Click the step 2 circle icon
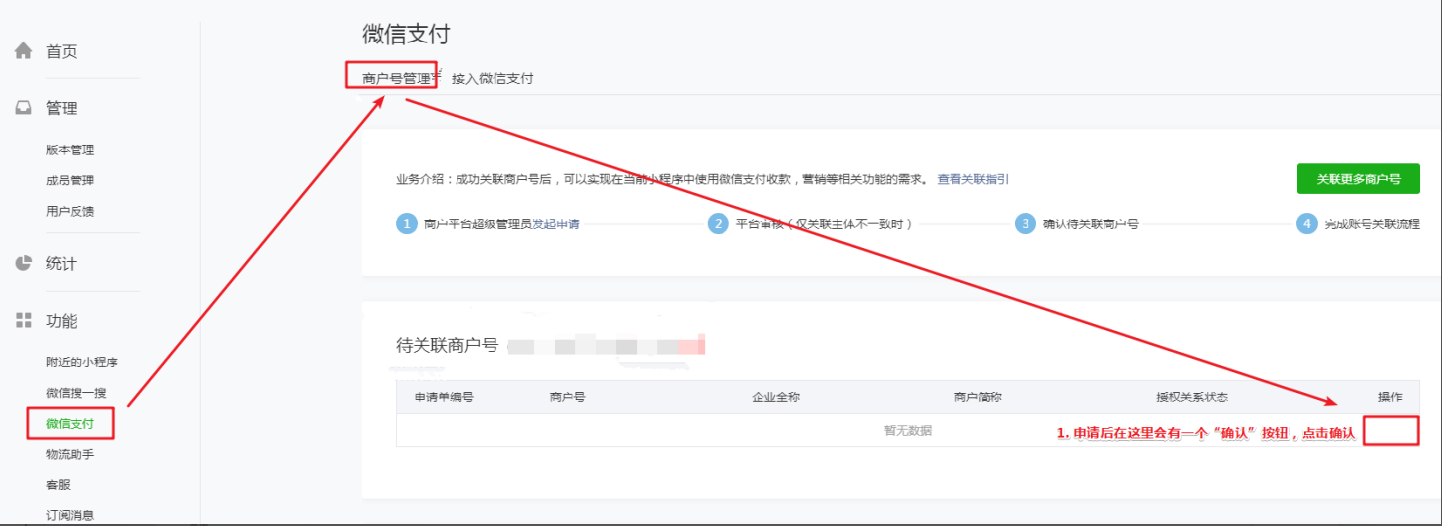 coord(718,224)
